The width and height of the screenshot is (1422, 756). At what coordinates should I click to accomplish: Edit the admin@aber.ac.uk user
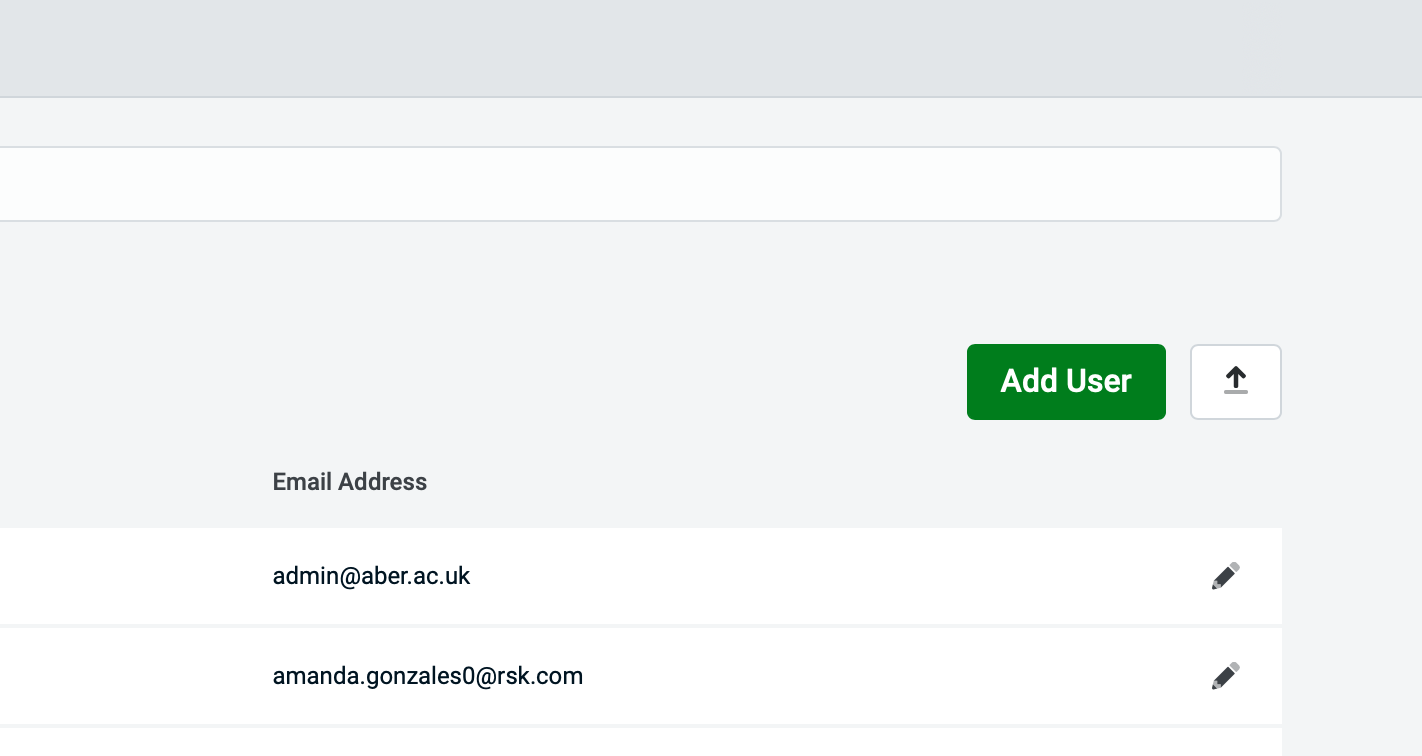click(x=1225, y=576)
